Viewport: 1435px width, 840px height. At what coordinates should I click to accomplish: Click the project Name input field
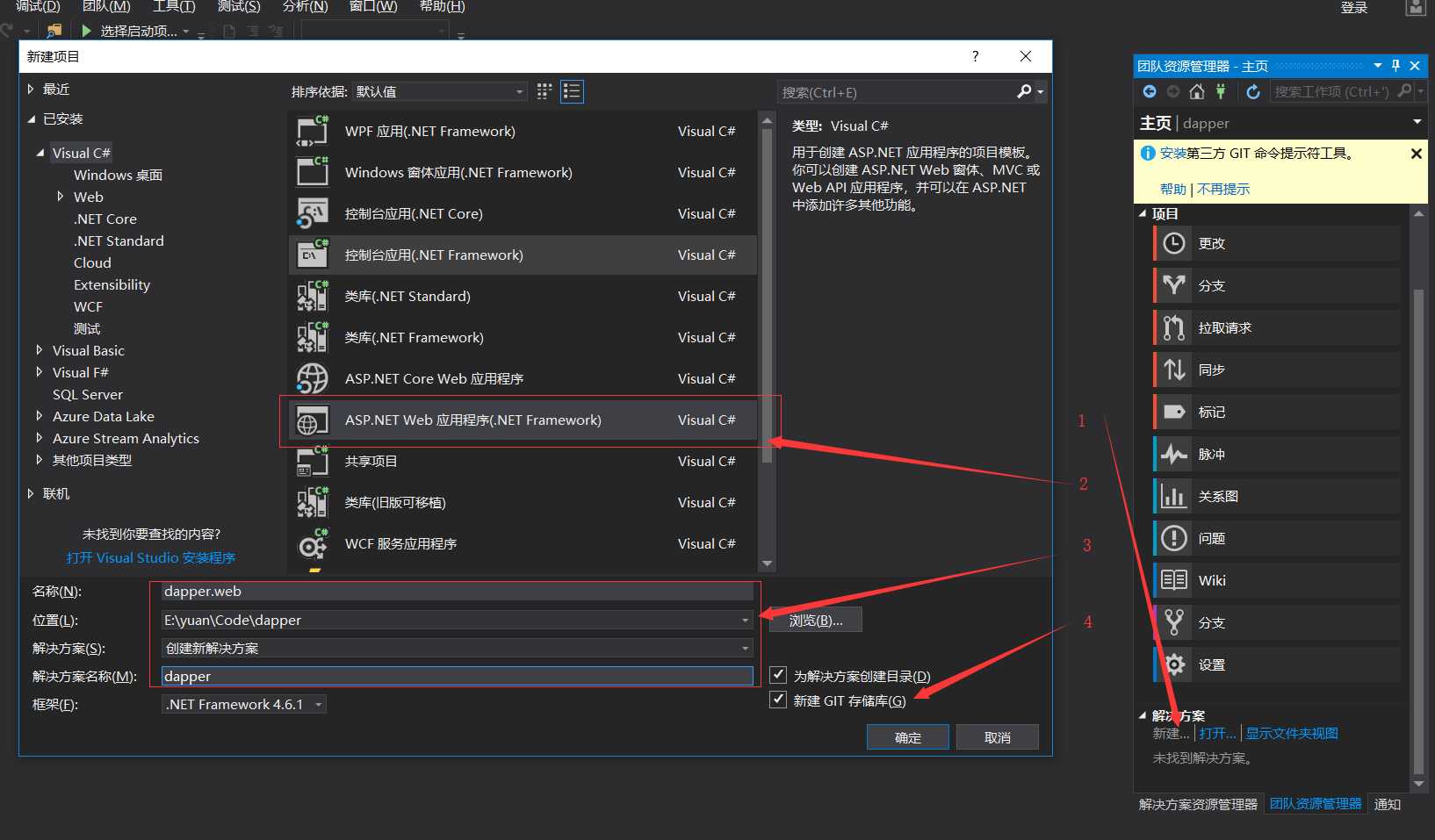pyautogui.click(x=457, y=592)
